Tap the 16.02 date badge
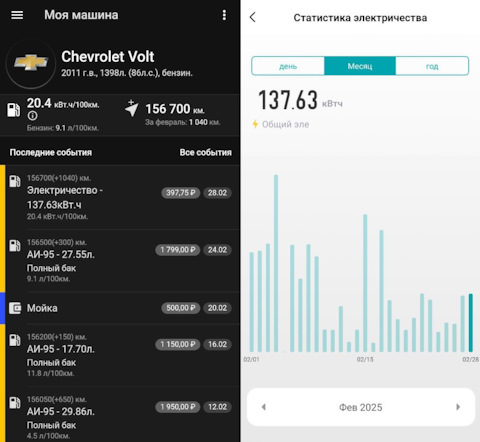Image resolution: width=480 pixels, height=442 pixels. [x=217, y=344]
